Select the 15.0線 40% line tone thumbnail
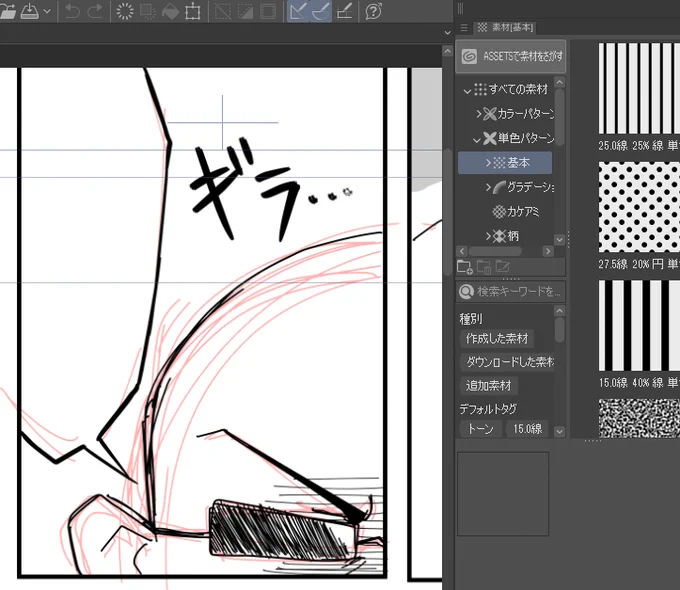680x590 pixels. point(639,325)
